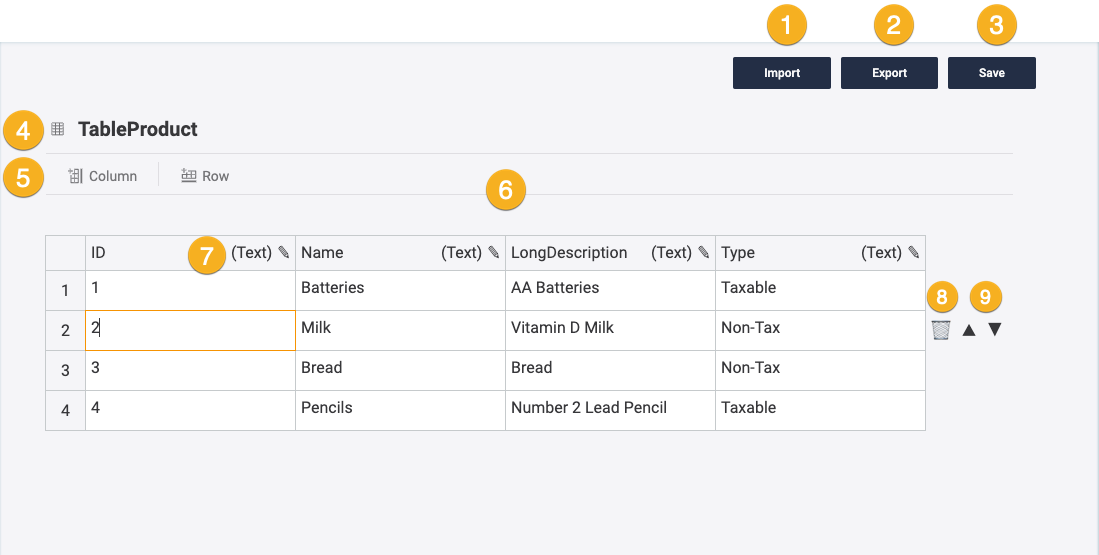
Task: Add a new Row
Action: [x=205, y=176]
